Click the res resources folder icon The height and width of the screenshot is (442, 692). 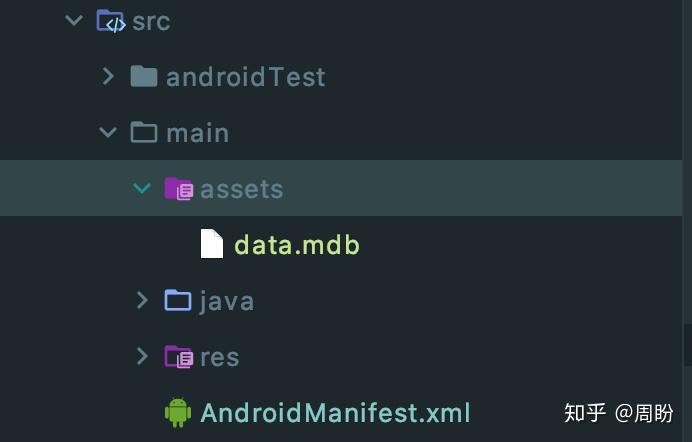pyautogui.click(x=178, y=357)
